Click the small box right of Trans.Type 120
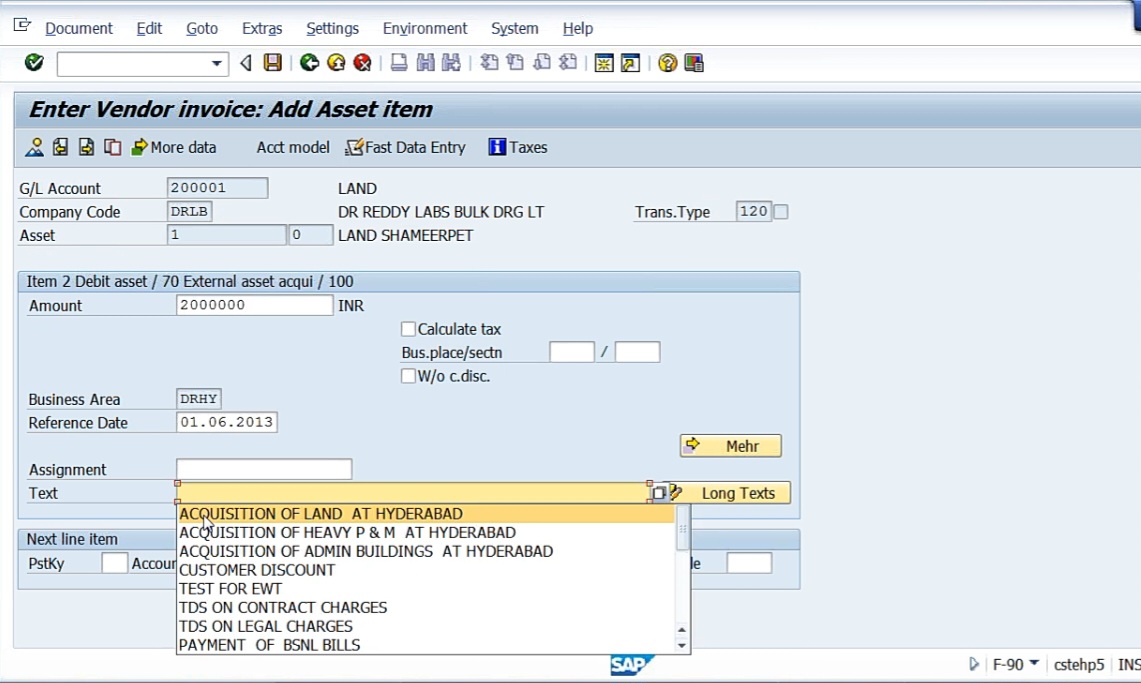This screenshot has height=683, width=1141. [781, 212]
